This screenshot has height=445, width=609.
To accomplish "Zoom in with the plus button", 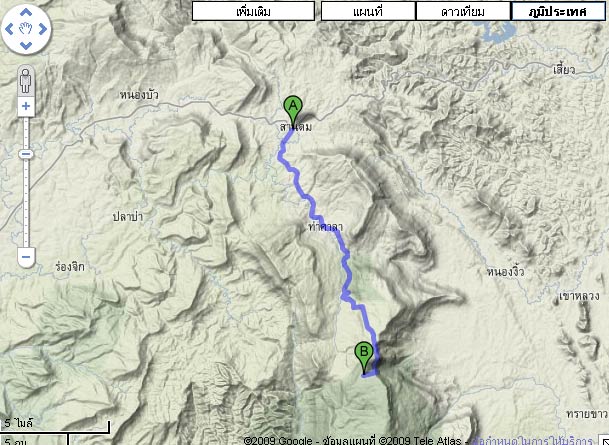I will tap(26, 106).
